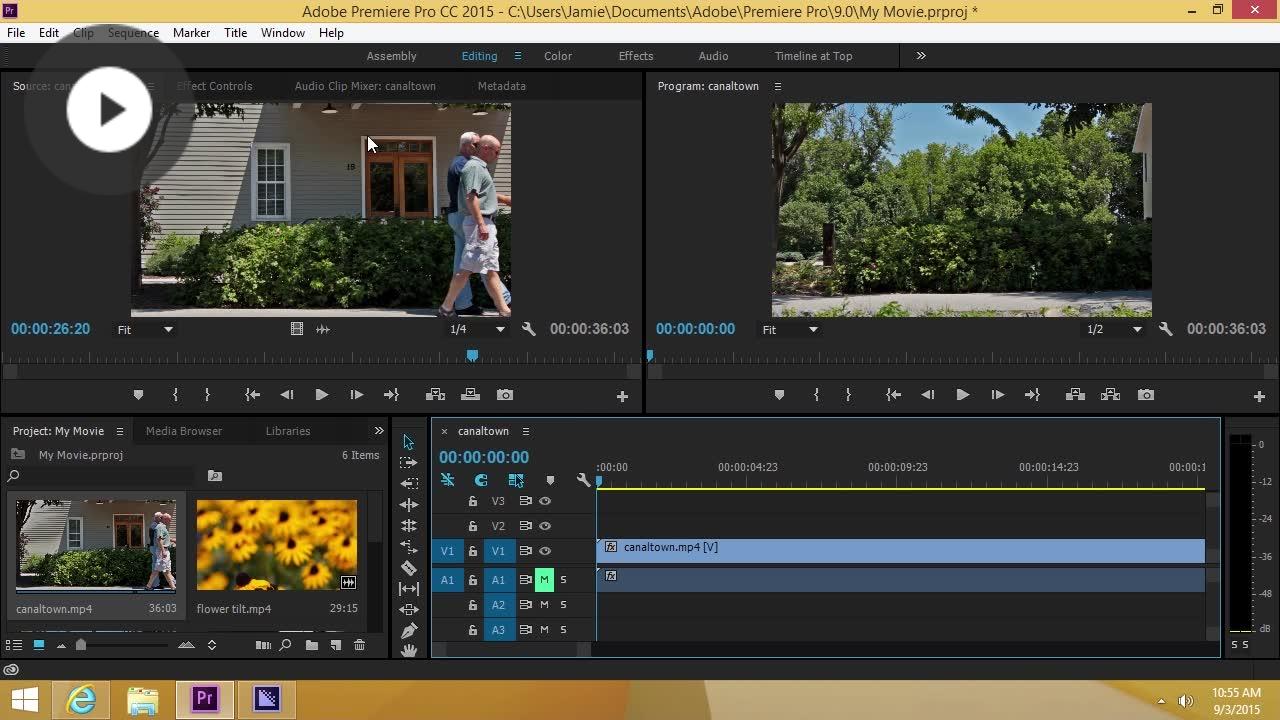The height and width of the screenshot is (720, 1280).
Task: Create a new bin in Project panel
Action: pos(312,645)
